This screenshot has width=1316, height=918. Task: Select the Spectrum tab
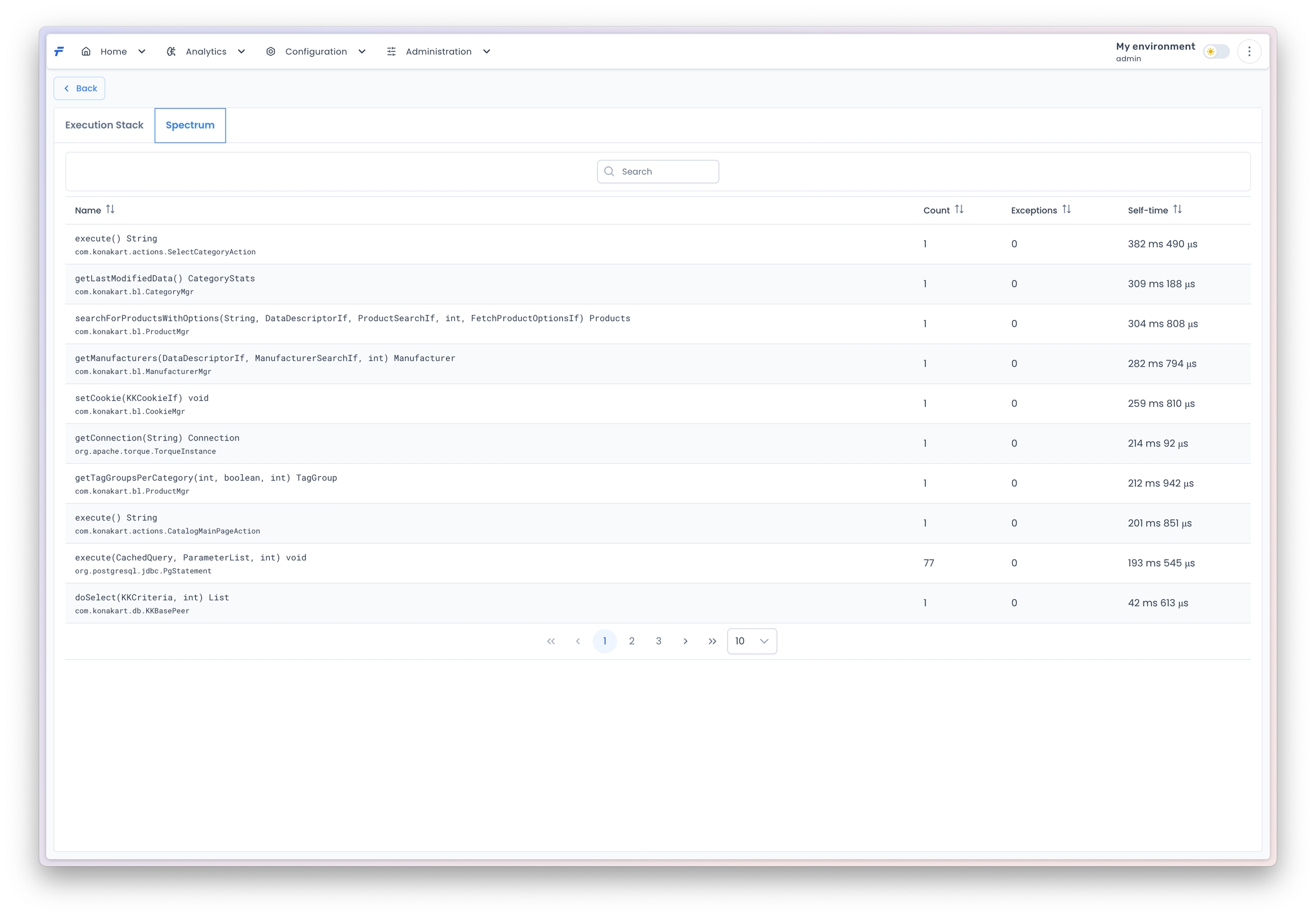coord(190,125)
